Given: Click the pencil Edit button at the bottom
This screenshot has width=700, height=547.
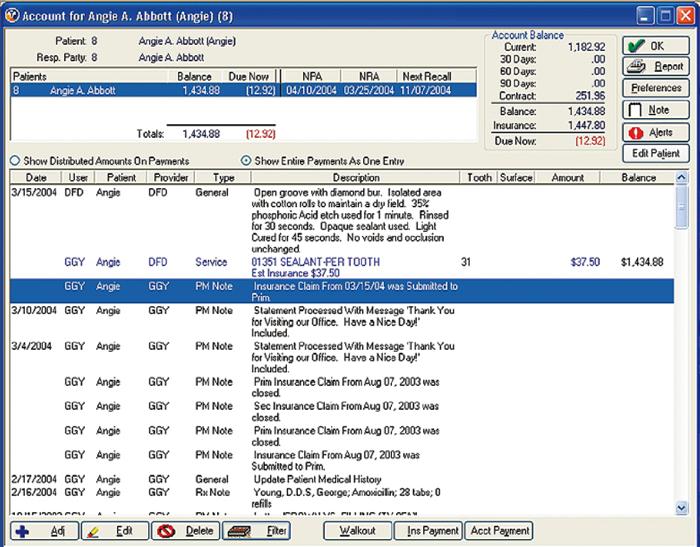Looking at the screenshot, I should tap(114, 530).
